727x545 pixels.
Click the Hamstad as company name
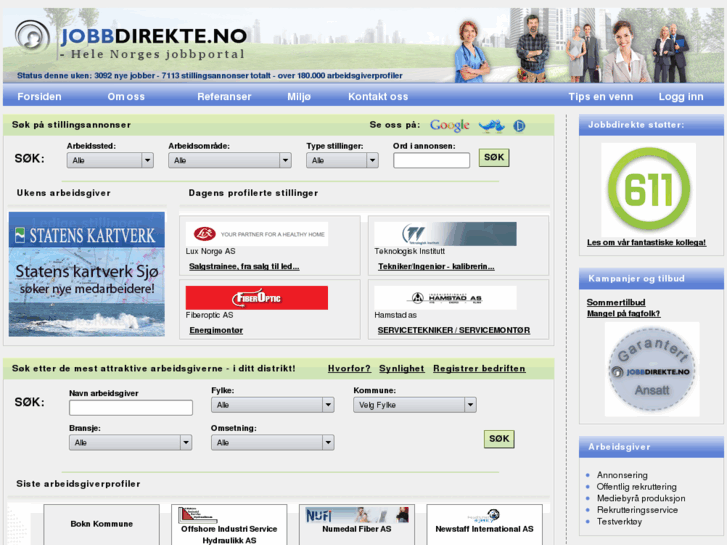(395, 315)
